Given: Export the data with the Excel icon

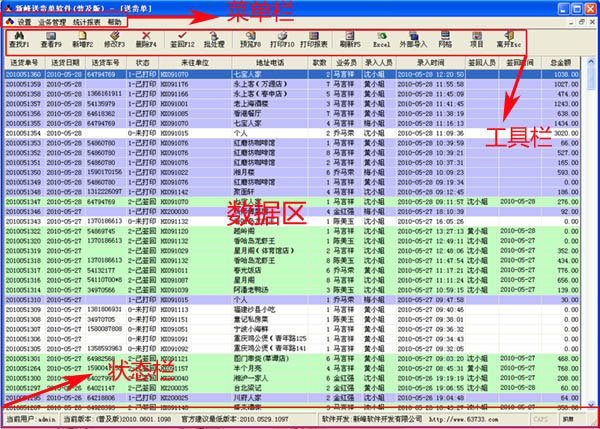Looking at the screenshot, I should [382, 40].
